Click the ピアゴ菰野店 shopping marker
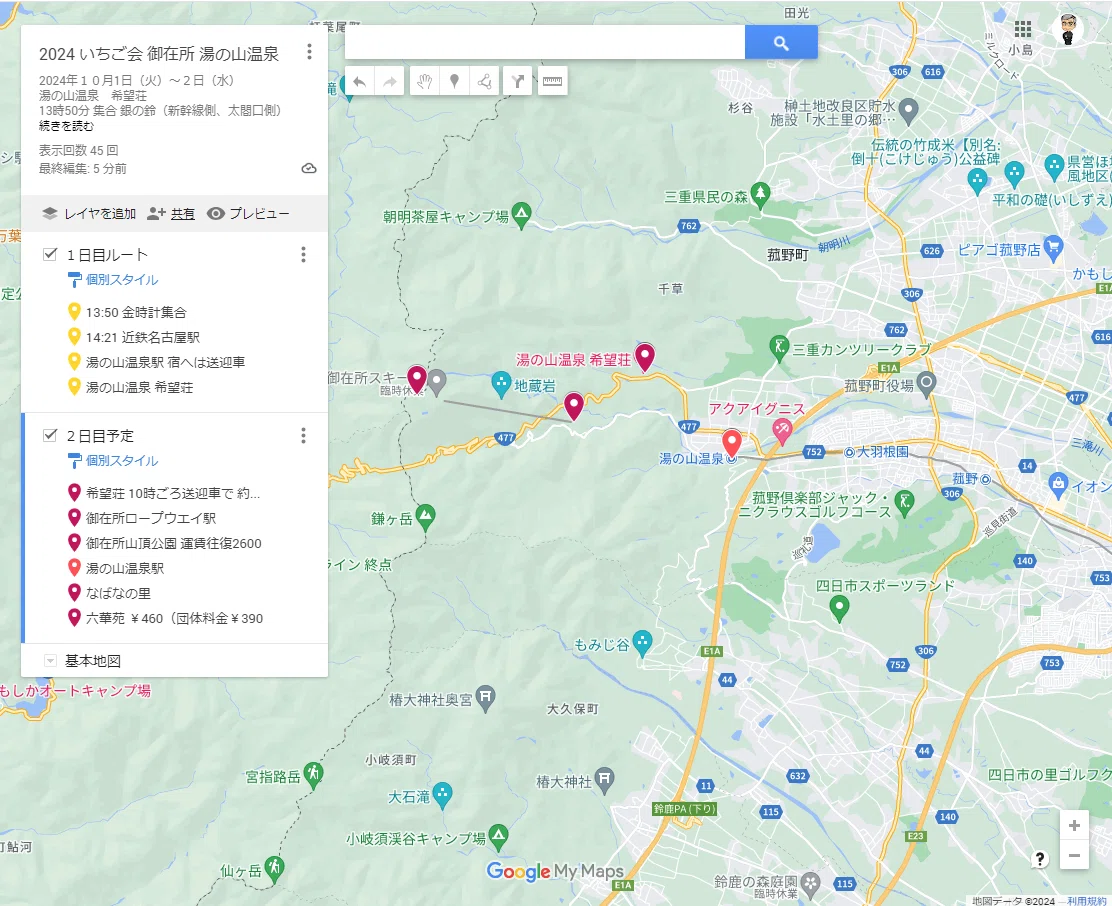 [1054, 247]
